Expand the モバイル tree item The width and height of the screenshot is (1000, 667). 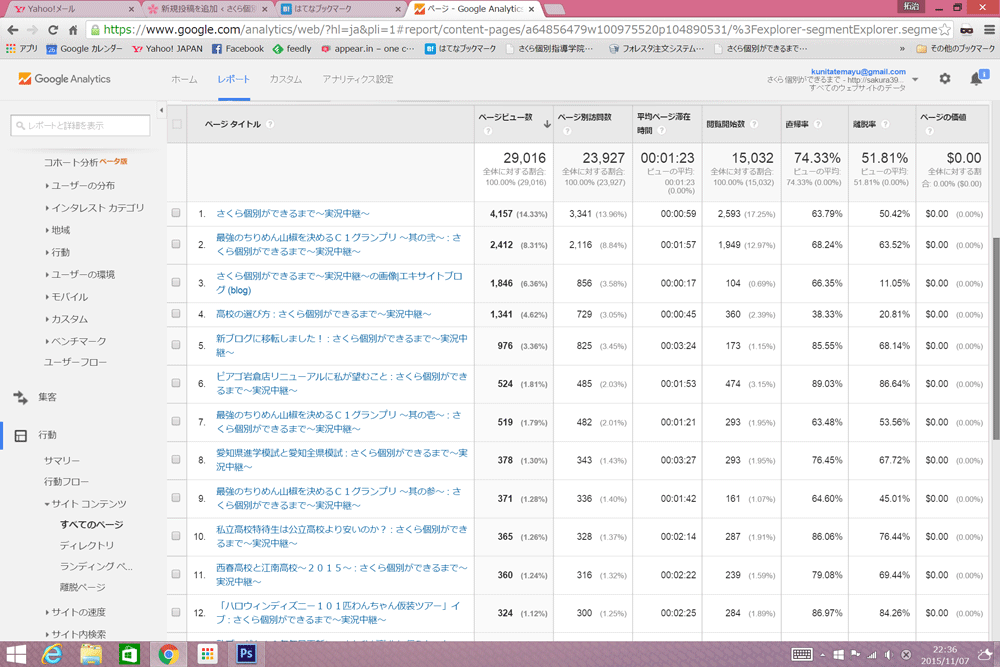(69, 297)
